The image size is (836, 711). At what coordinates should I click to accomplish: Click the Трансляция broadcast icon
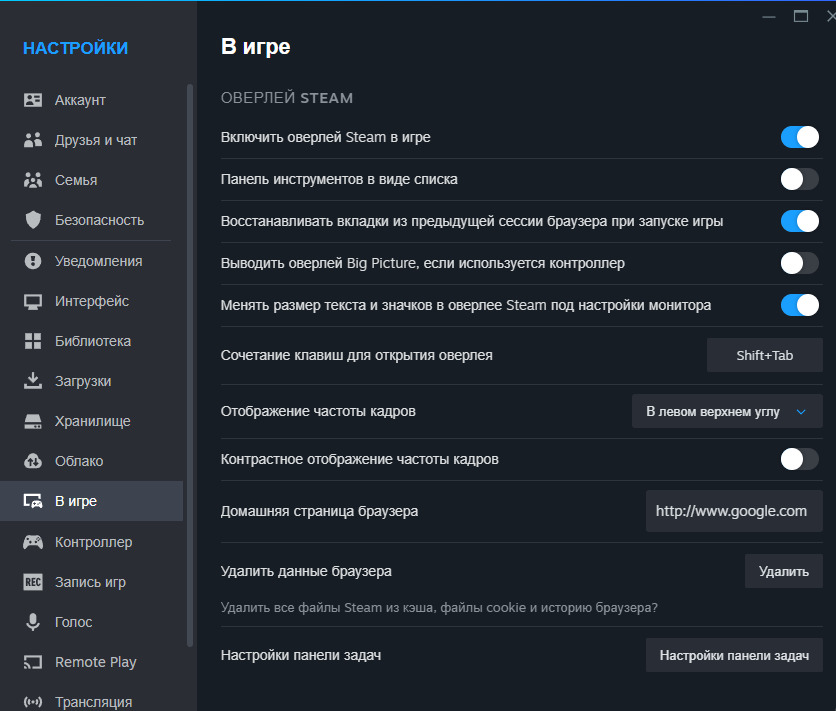point(33,702)
